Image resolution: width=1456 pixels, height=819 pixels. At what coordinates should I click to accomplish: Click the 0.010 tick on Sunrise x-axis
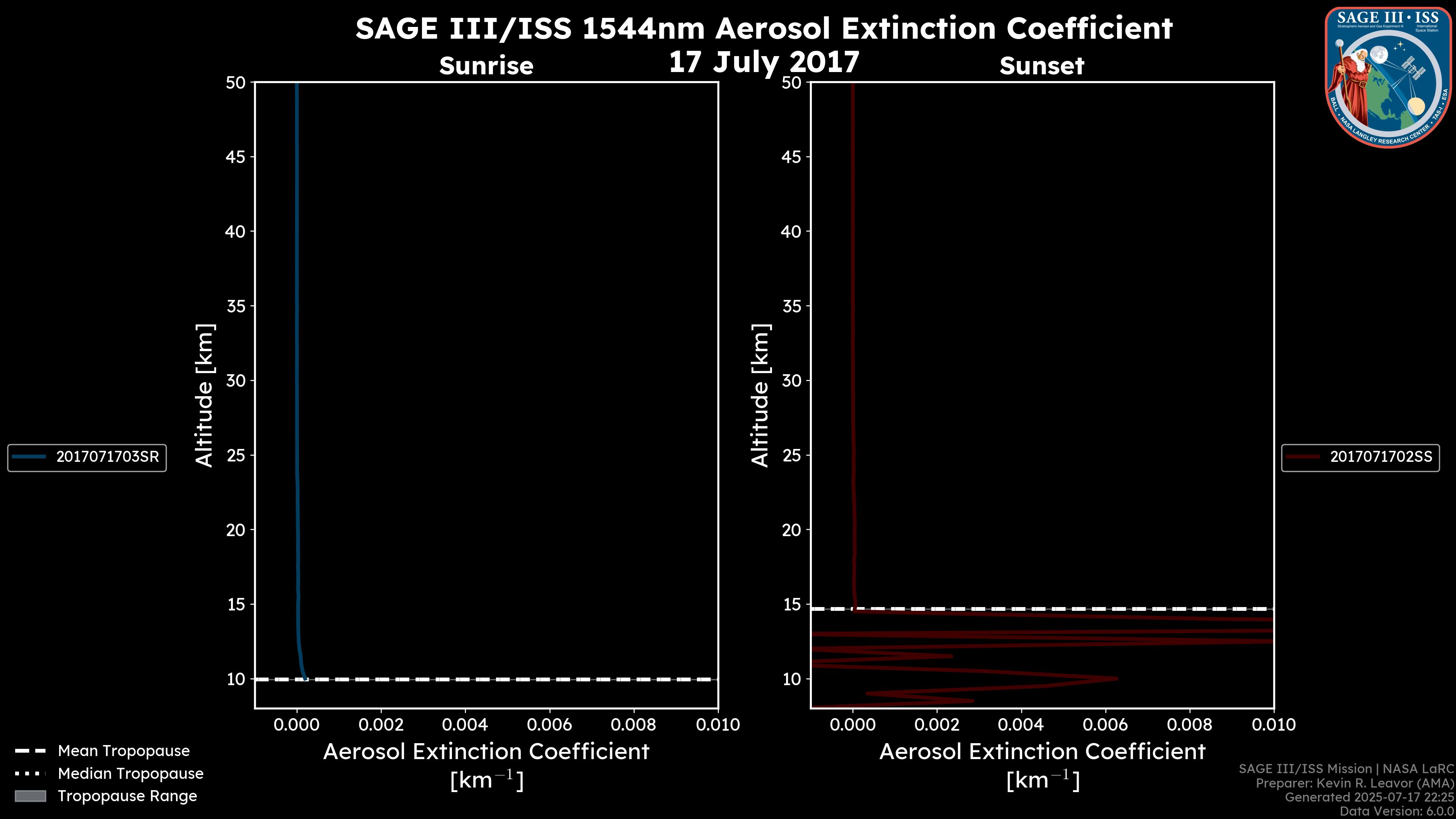click(717, 725)
